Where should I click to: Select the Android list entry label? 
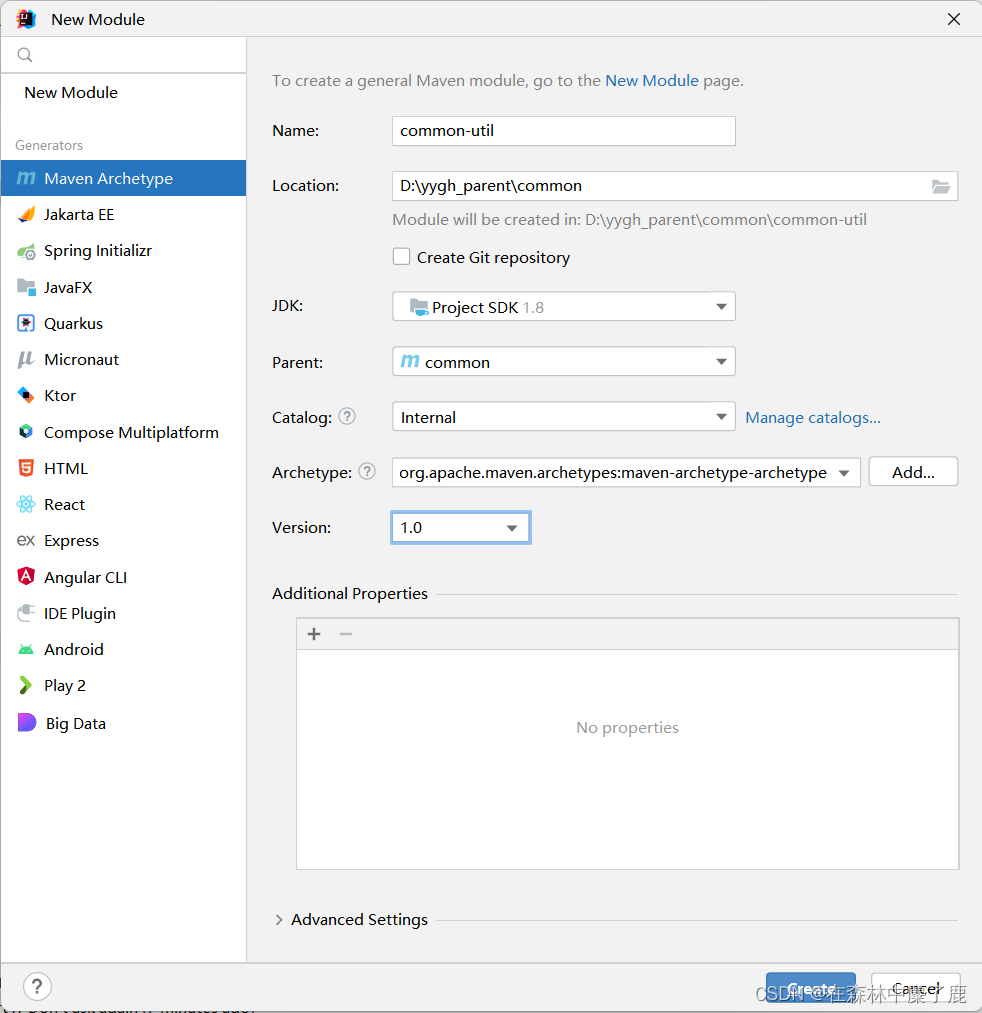coord(74,649)
